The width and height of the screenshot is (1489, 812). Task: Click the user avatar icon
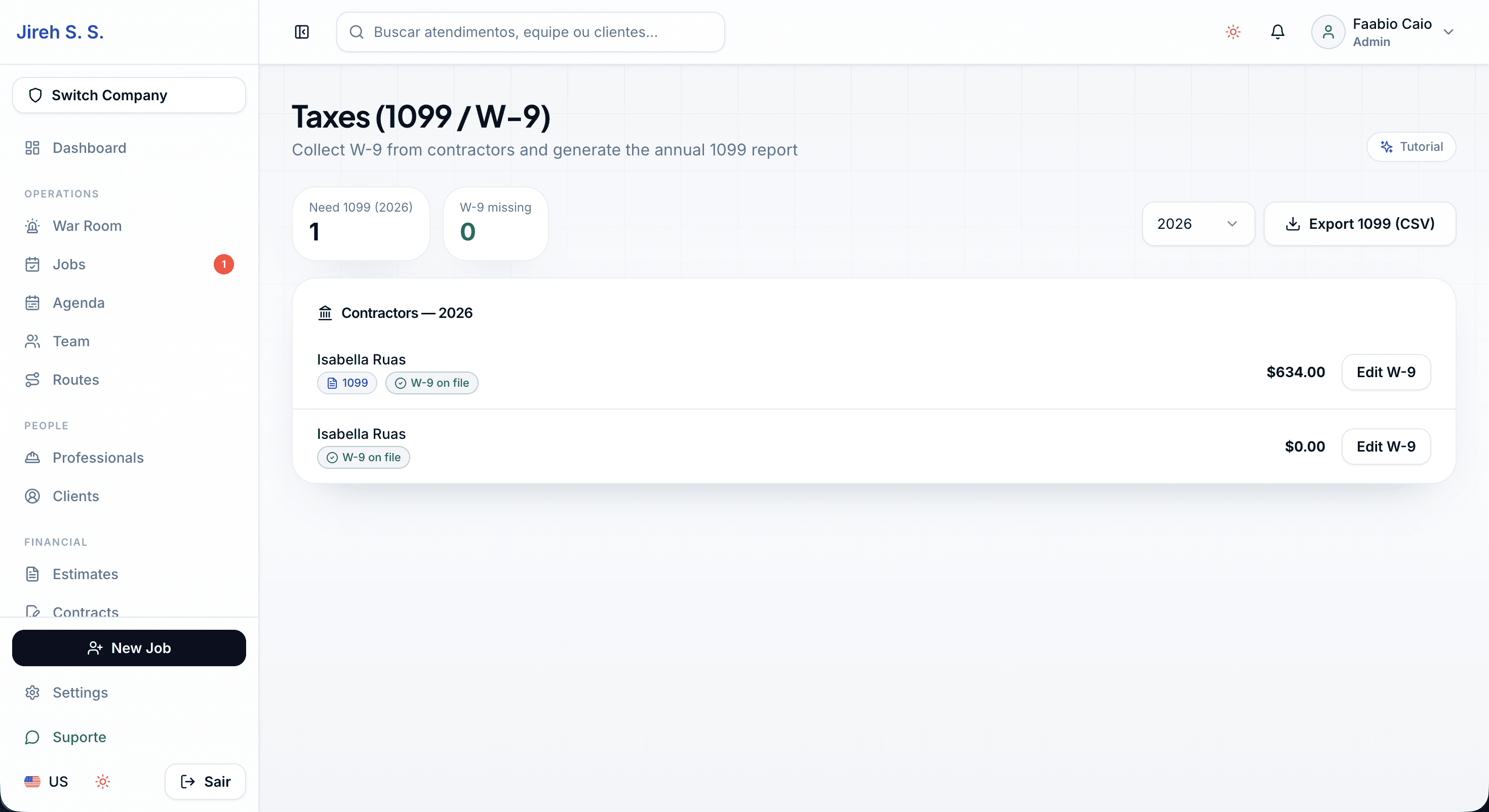tap(1328, 32)
